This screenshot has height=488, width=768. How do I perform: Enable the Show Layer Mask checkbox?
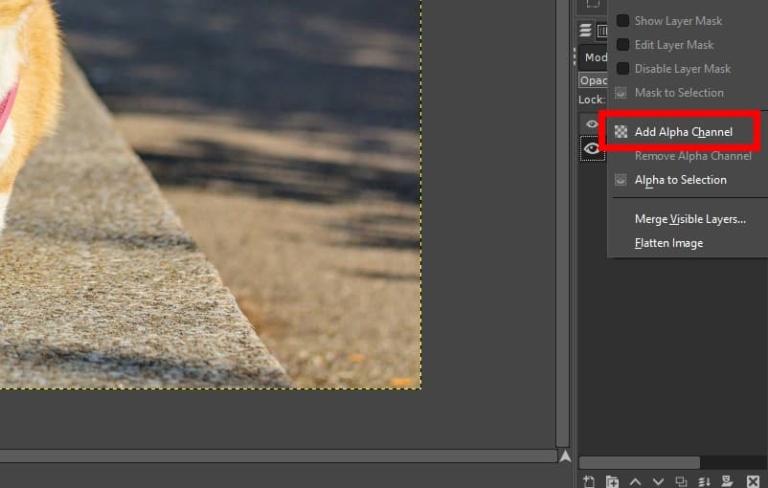(x=623, y=21)
